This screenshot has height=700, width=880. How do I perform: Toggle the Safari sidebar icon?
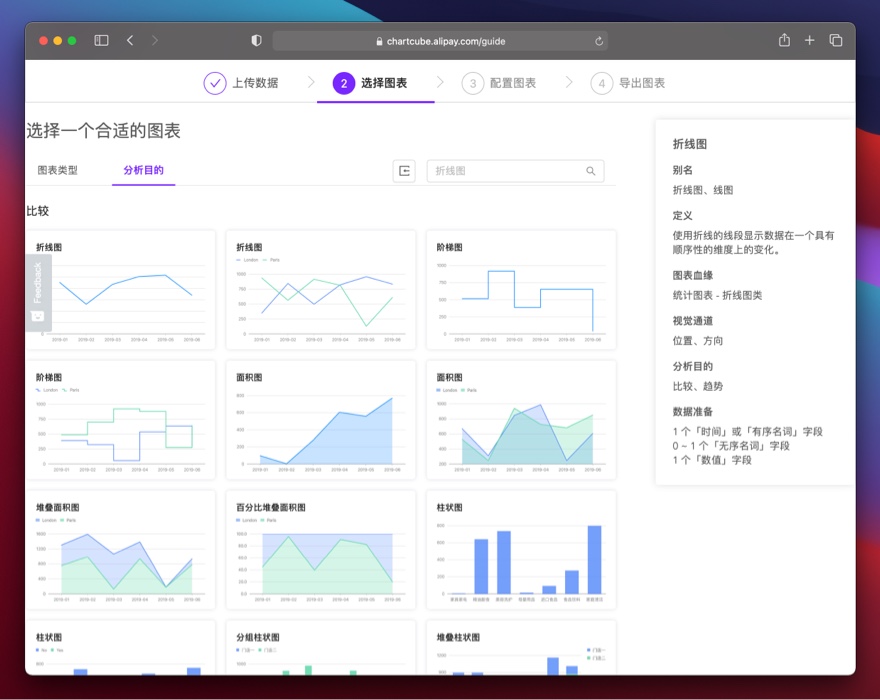click(101, 41)
